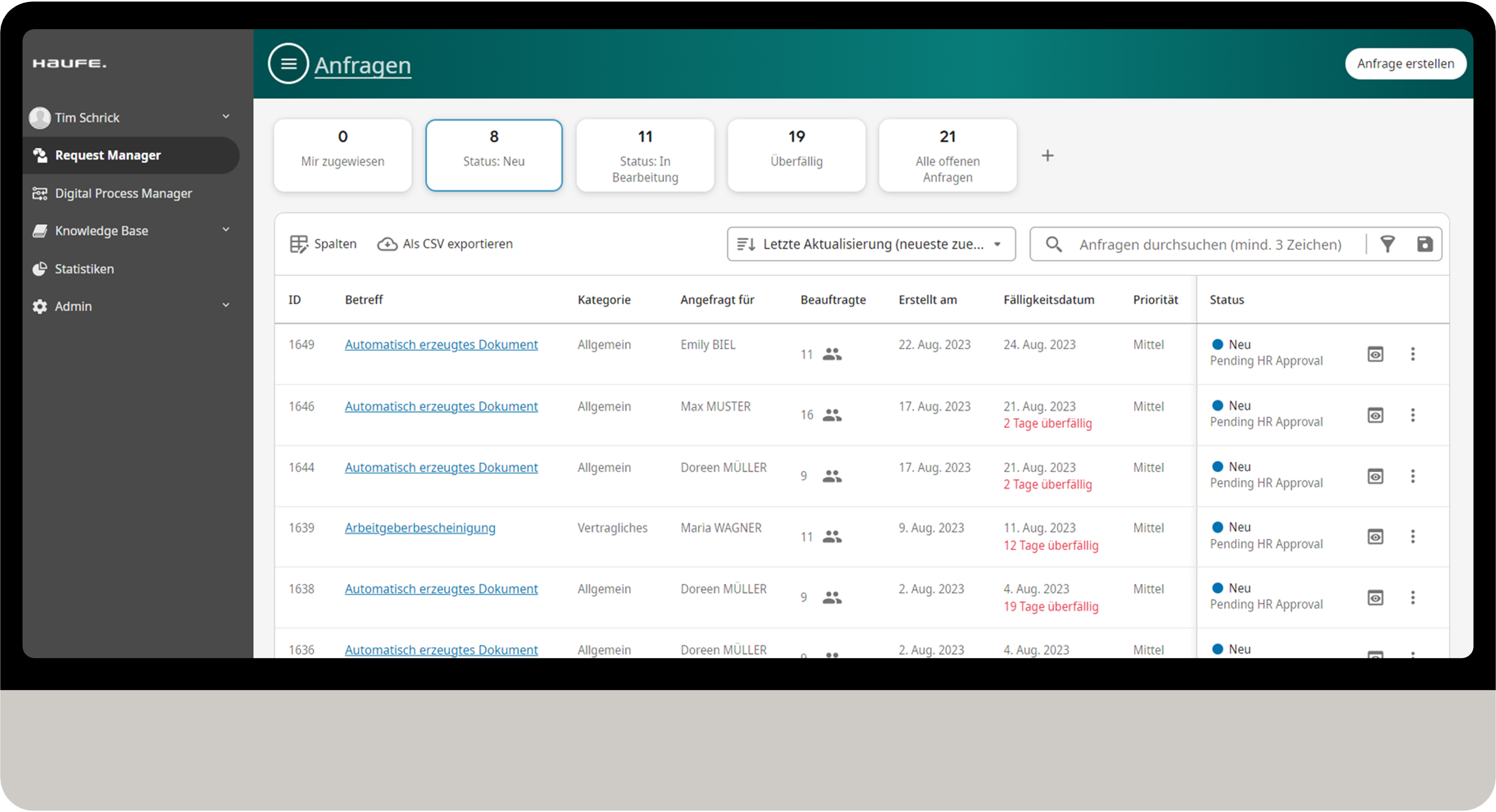The width and height of the screenshot is (1496, 812).
Task: Open Request Manager in sidebar
Action: pyautogui.click(x=131, y=155)
